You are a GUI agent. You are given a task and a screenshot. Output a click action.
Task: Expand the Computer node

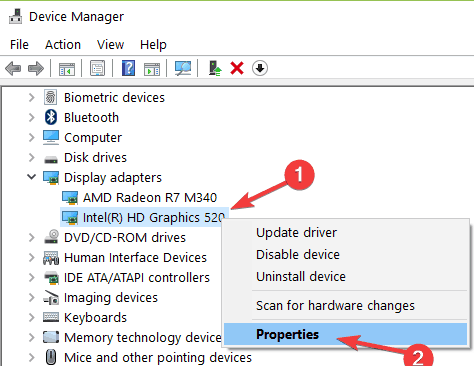tap(32, 137)
